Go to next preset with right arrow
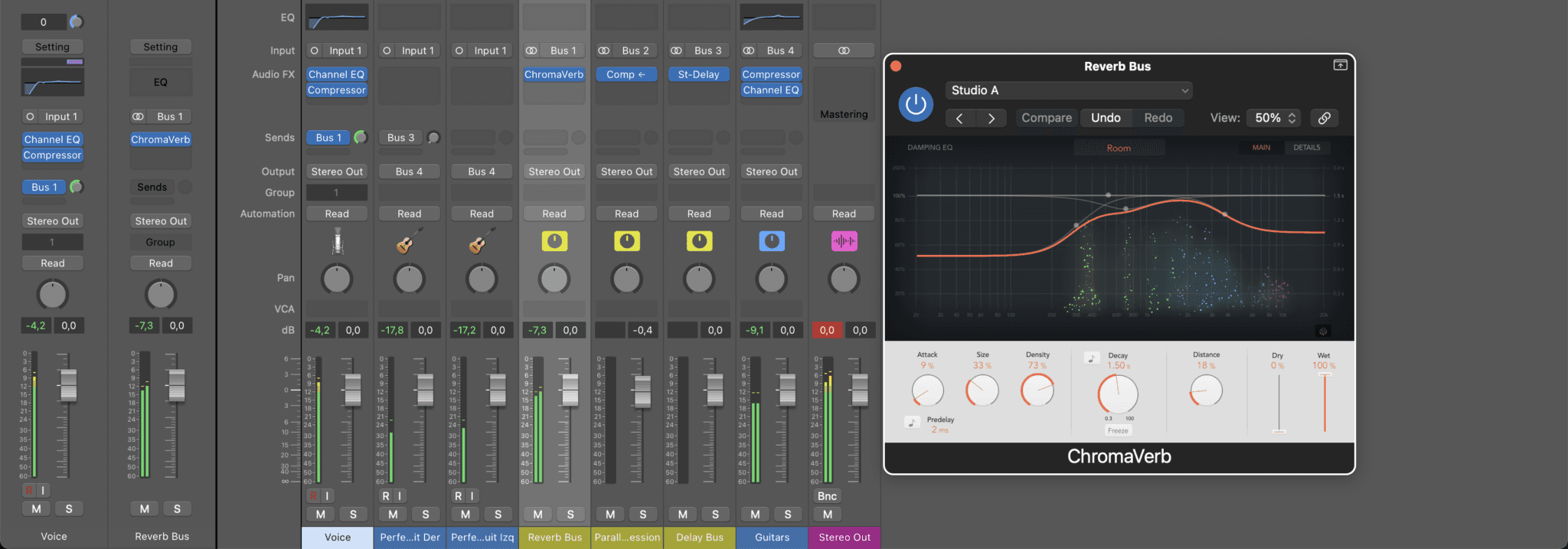 [x=991, y=118]
